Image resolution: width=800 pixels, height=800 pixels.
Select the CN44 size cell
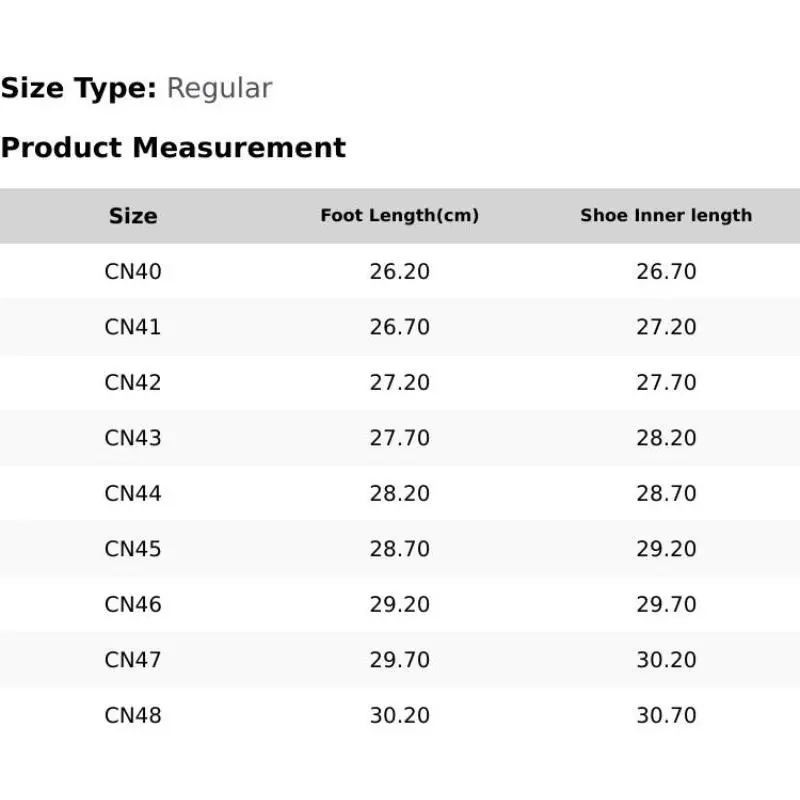pos(133,493)
